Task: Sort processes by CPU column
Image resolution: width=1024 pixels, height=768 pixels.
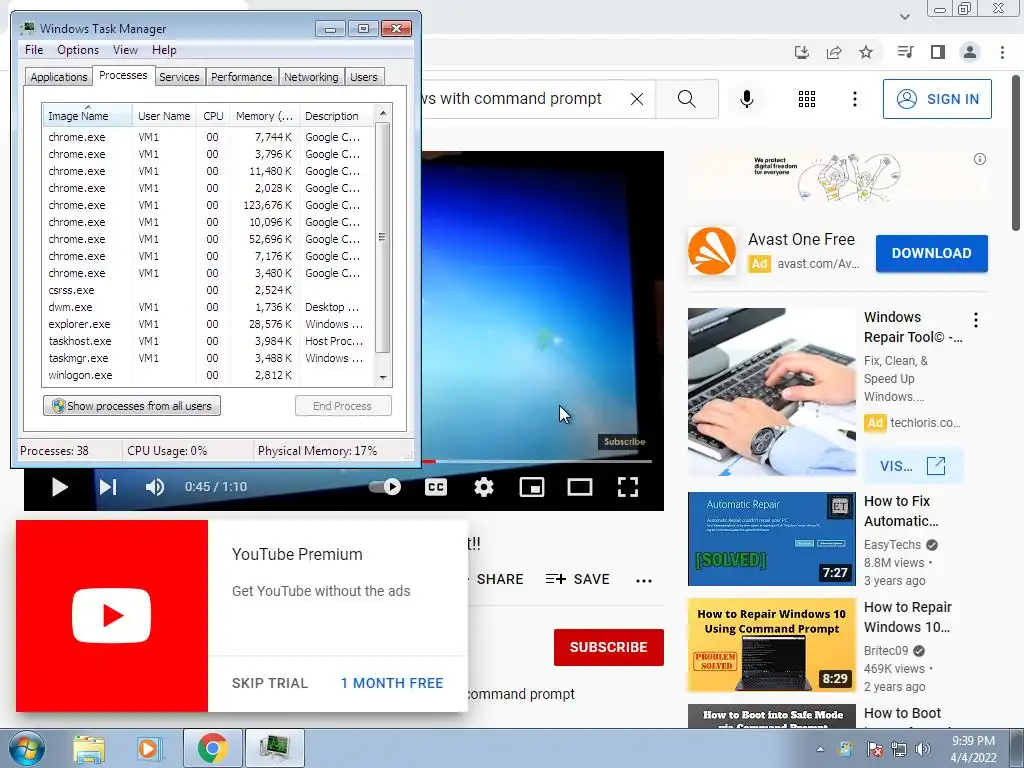Action: tap(213, 116)
